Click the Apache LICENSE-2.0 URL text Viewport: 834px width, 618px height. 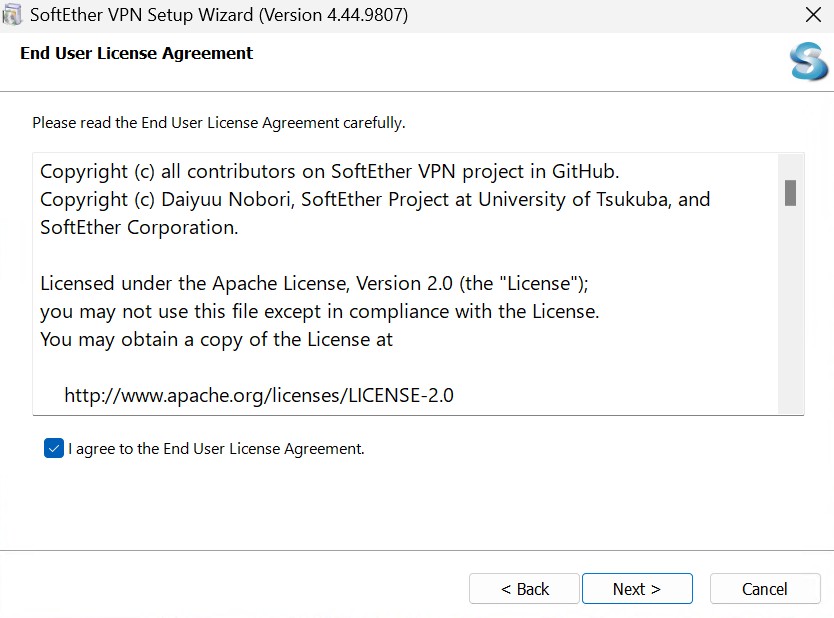point(258,395)
